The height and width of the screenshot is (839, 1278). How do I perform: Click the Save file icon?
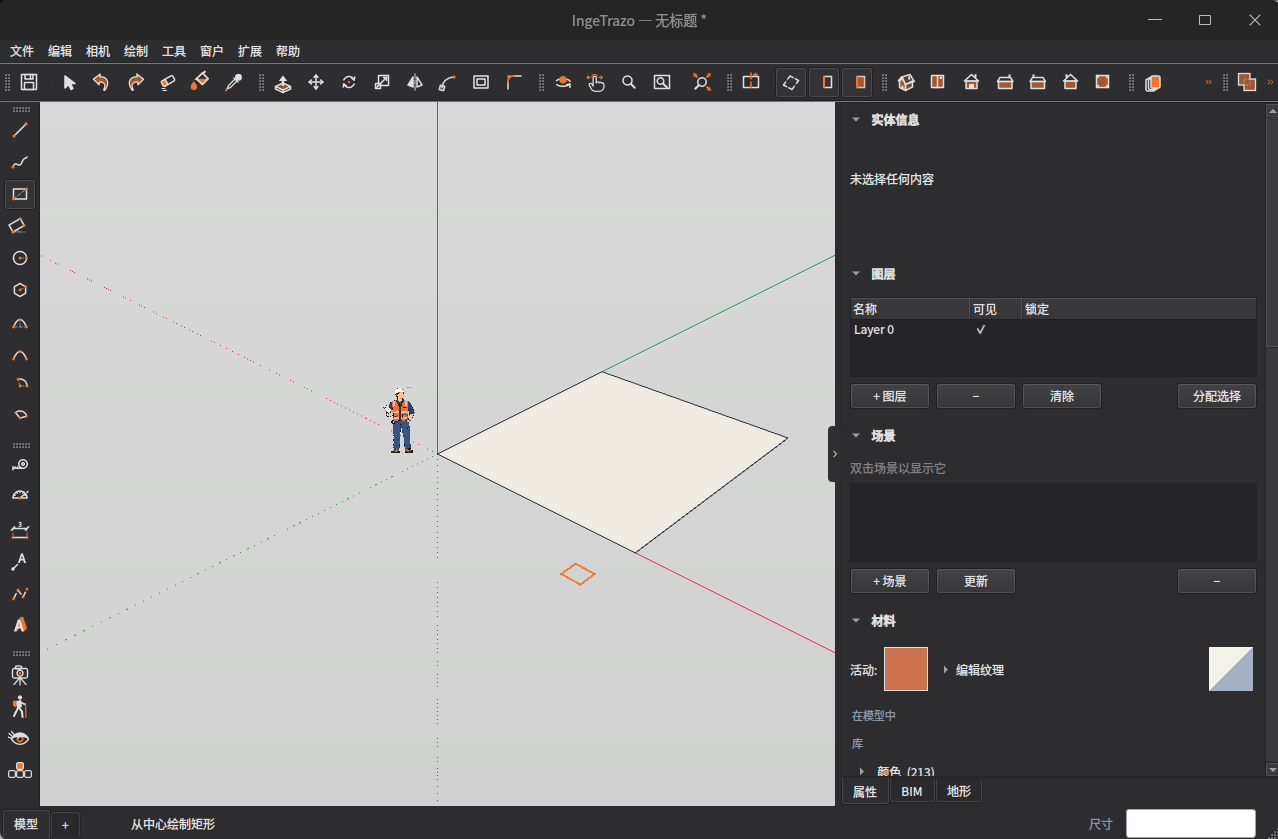(x=29, y=82)
